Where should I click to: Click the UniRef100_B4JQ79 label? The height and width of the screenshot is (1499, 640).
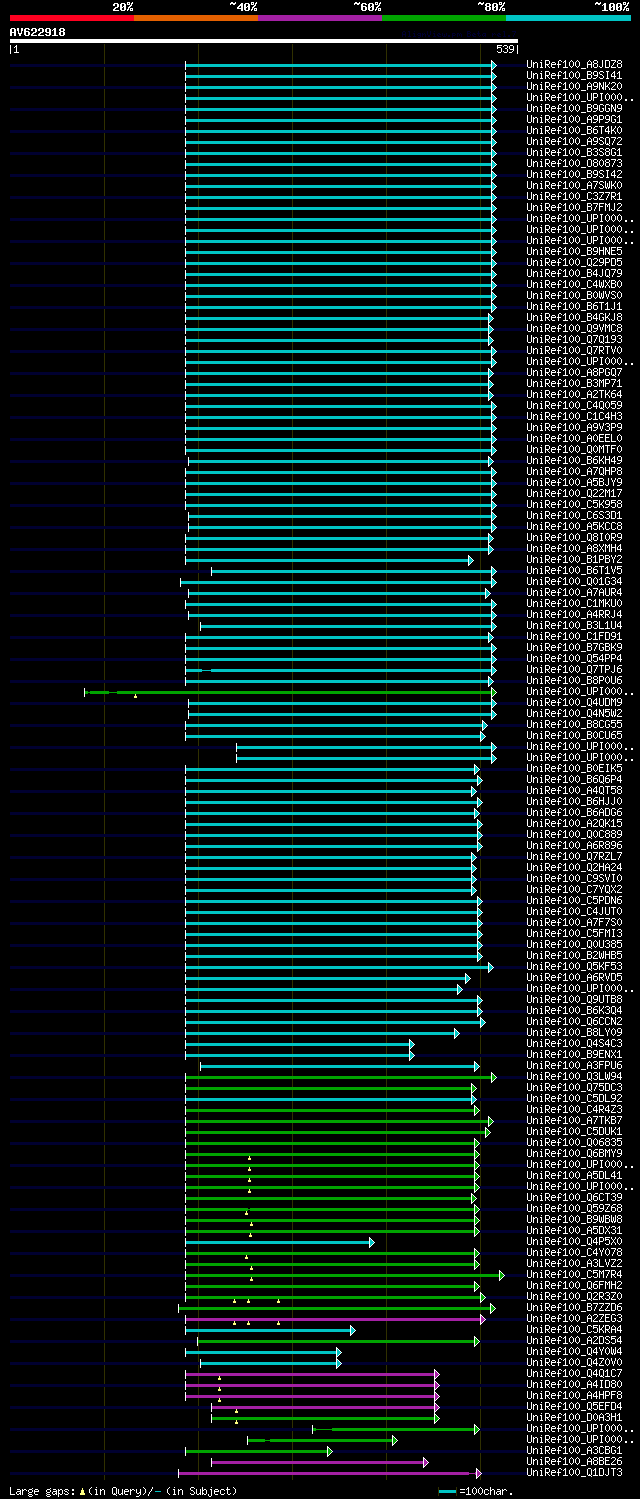tap(576, 273)
